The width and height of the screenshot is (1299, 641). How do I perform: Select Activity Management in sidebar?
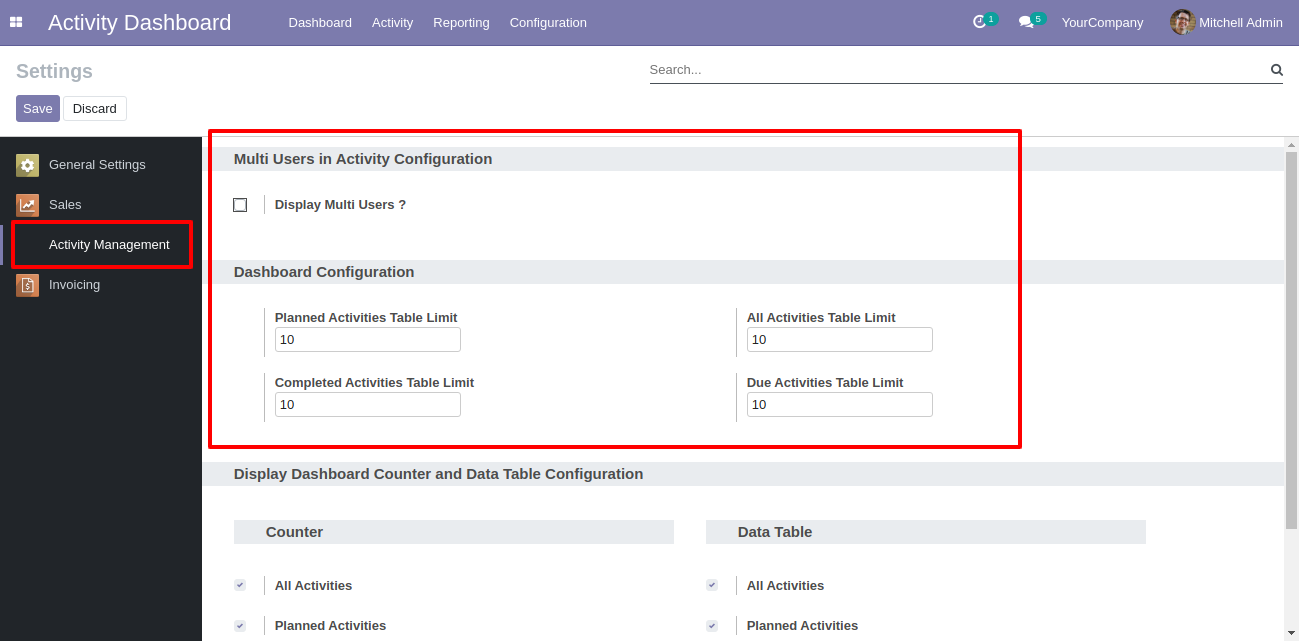coord(101,245)
